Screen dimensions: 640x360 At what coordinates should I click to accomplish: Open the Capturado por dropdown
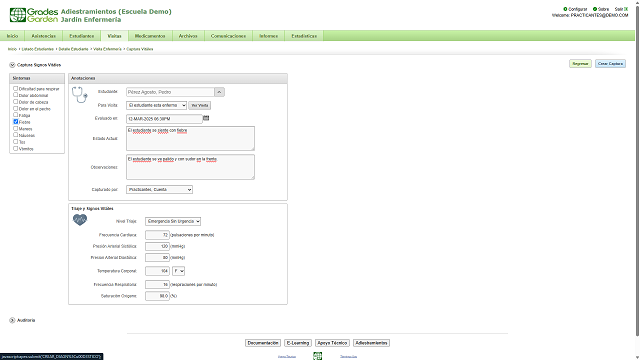(159, 189)
